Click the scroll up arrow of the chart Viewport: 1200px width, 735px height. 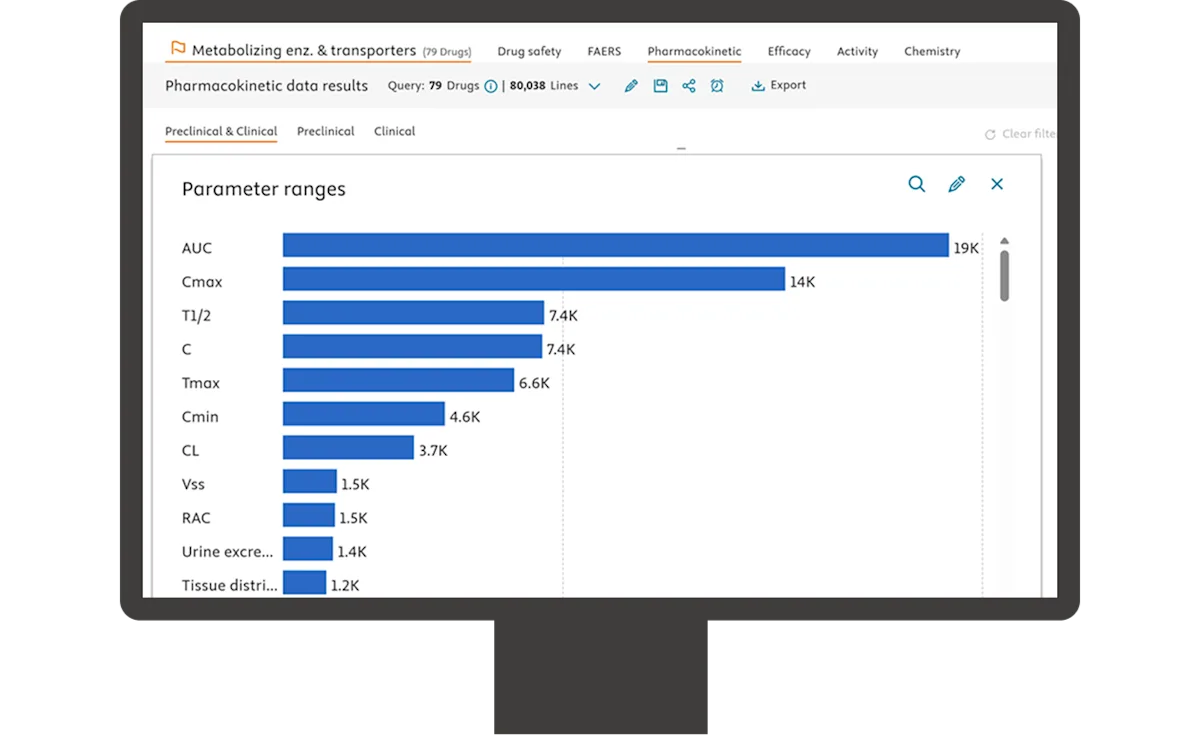tap(1005, 241)
